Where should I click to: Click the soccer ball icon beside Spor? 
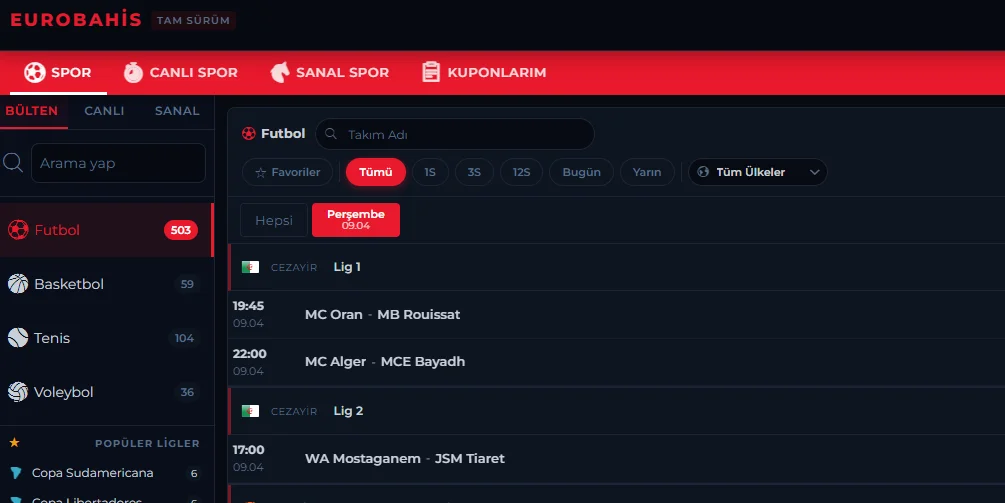[35, 72]
